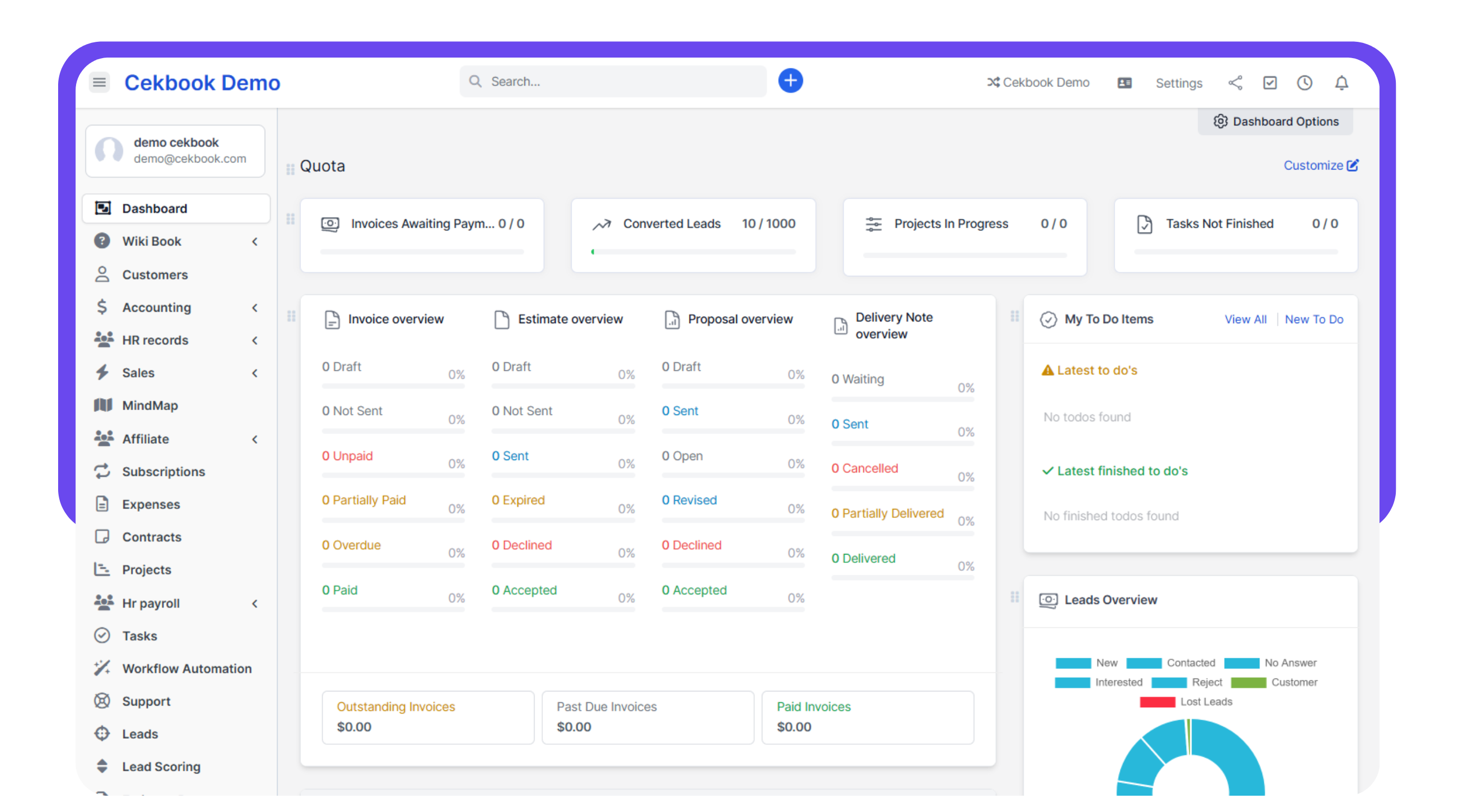Viewport: 1461px width, 812px height.
Task: Click the notifications bell icon
Action: pos(1341,83)
